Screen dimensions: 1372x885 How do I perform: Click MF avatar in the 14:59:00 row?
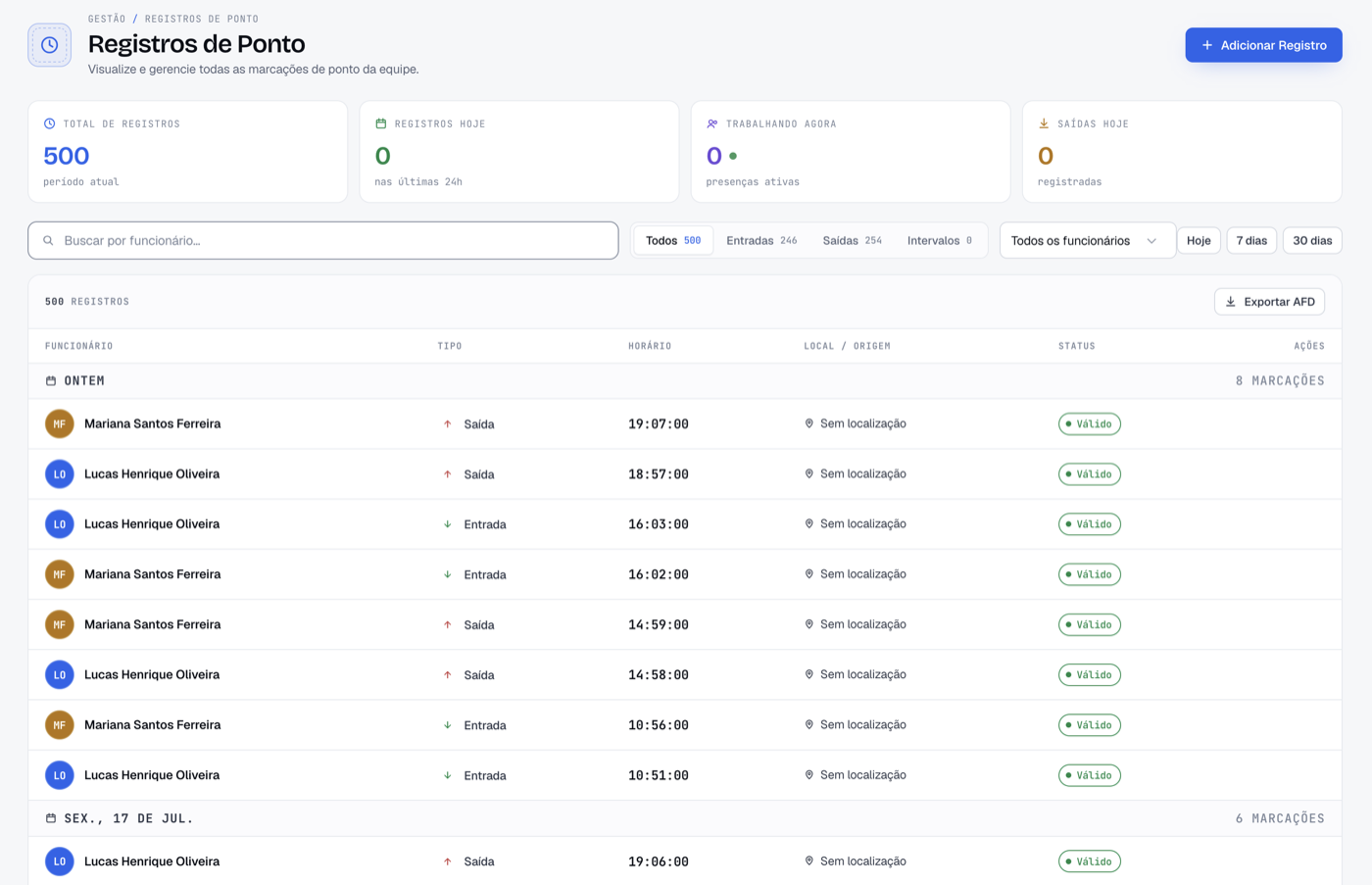point(60,624)
